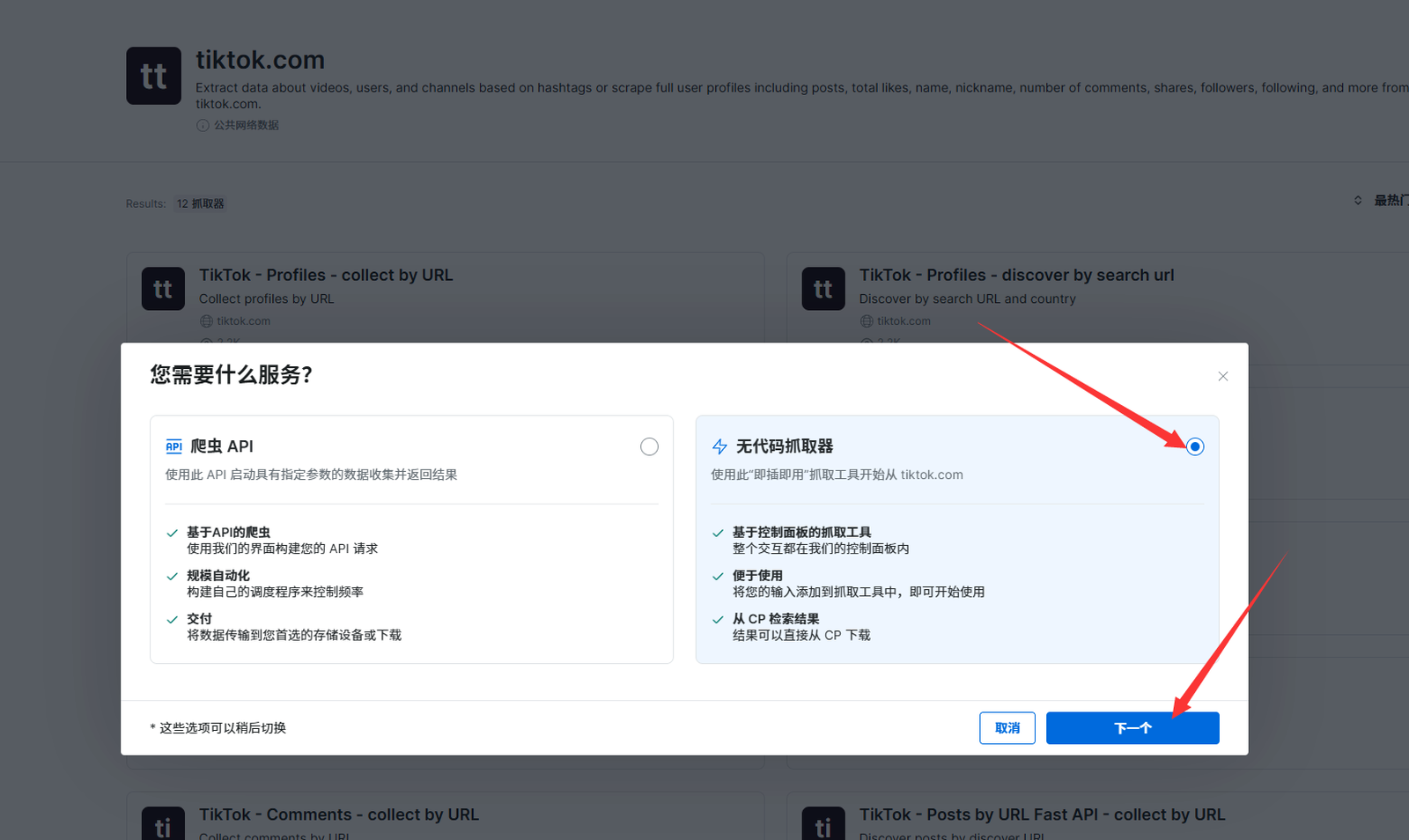Close the service selection dialog
The width and height of the screenshot is (1409, 840).
coord(1223,376)
